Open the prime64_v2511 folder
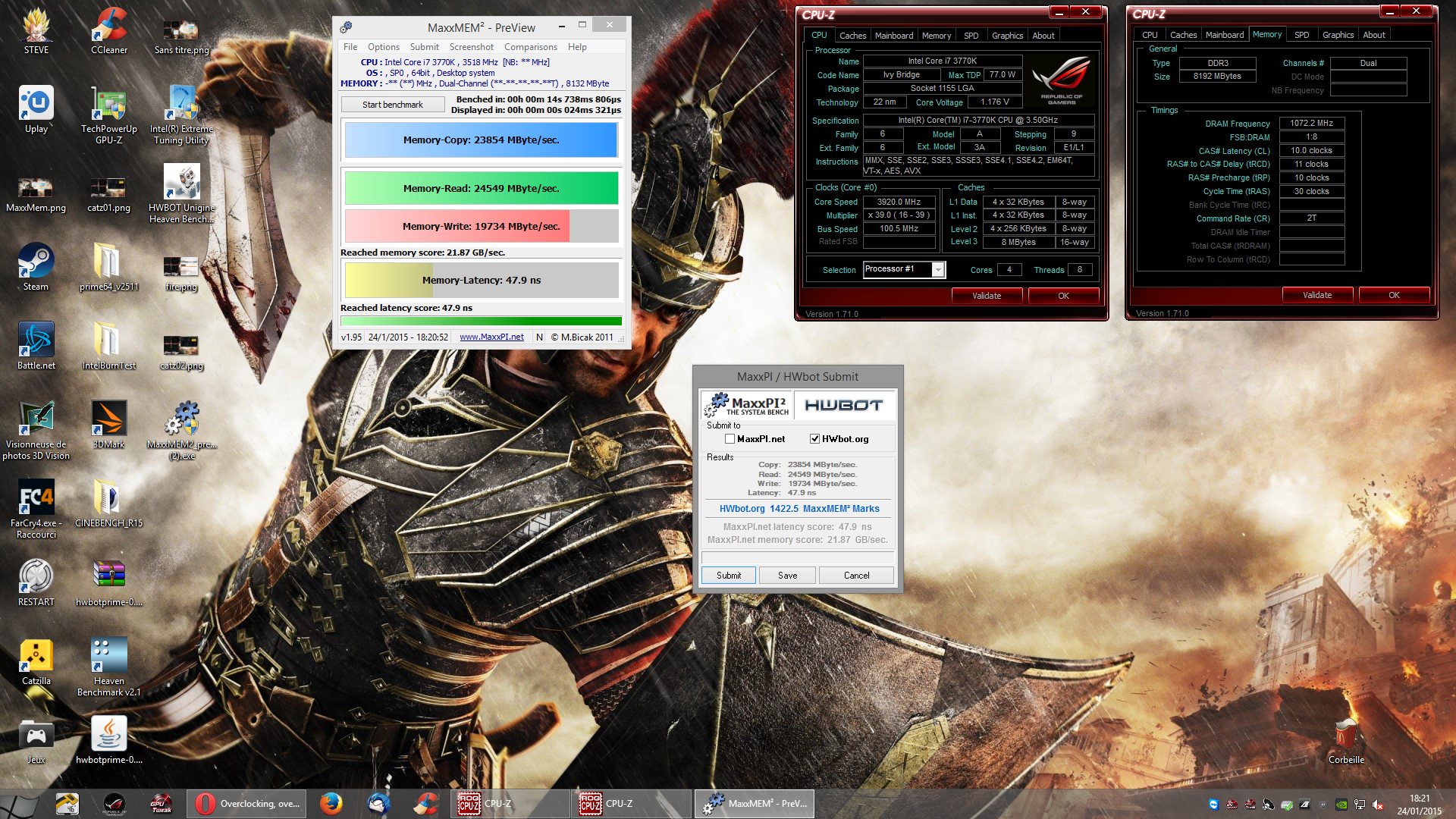The width and height of the screenshot is (1456, 819). click(x=109, y=267)
